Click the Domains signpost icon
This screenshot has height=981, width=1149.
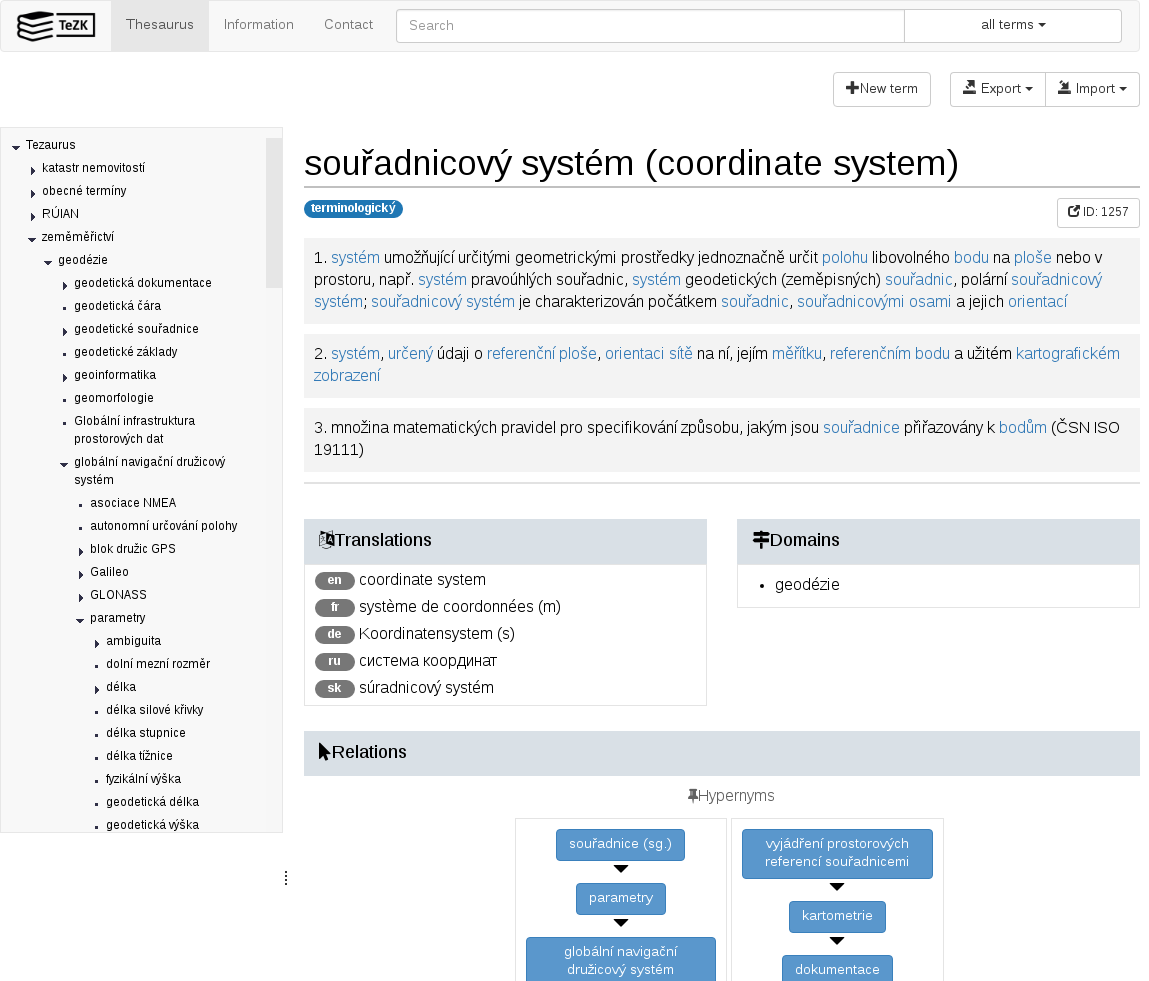[760, 540]
